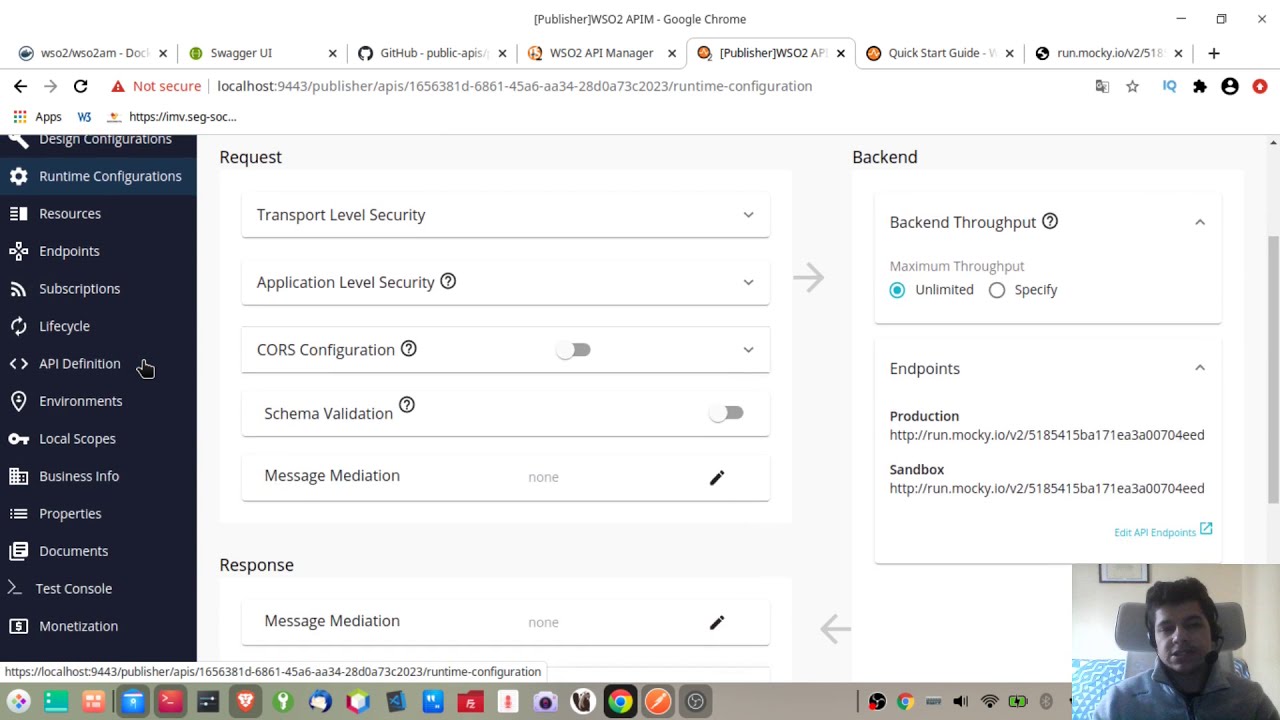Click the Sandbox endpoint URL
This screenshot has height=720, width=1280.
click(1047, 488)
